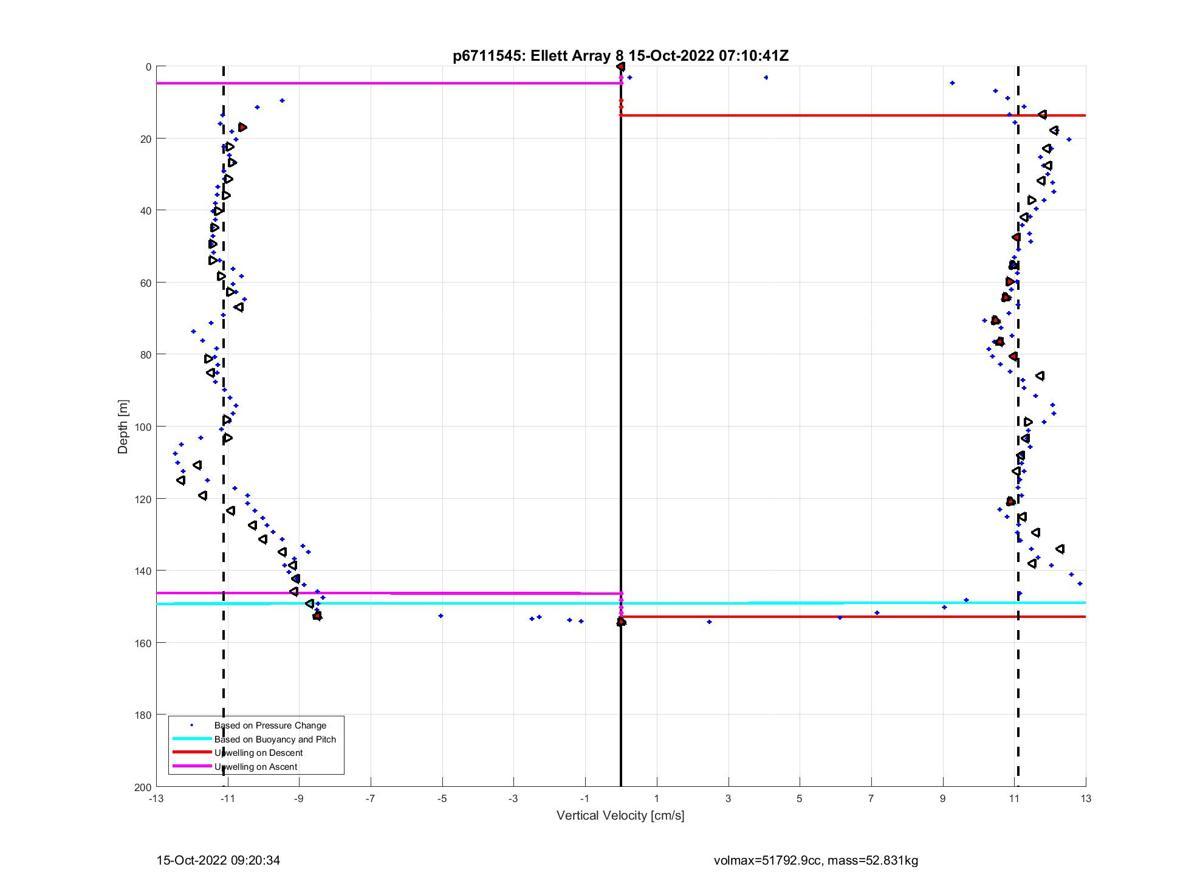Click the red triangle marker at plot top center
The image size is (1200, 885).
point(621,67)
